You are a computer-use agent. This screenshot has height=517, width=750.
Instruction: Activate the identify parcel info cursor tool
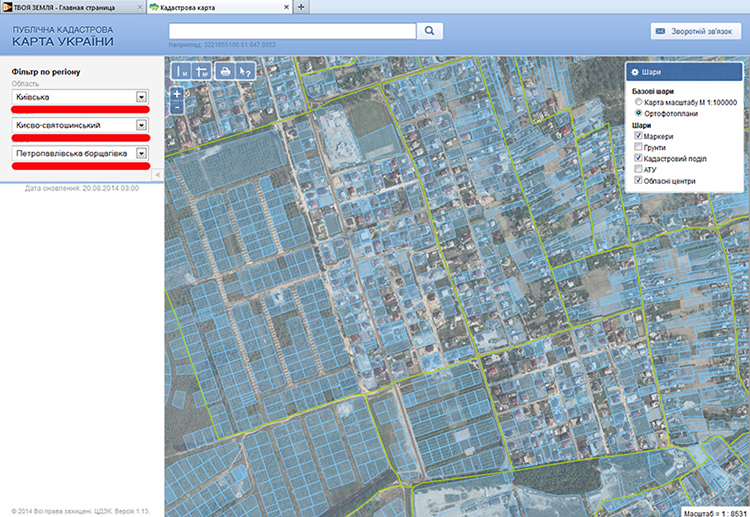(x=245, y=71)
